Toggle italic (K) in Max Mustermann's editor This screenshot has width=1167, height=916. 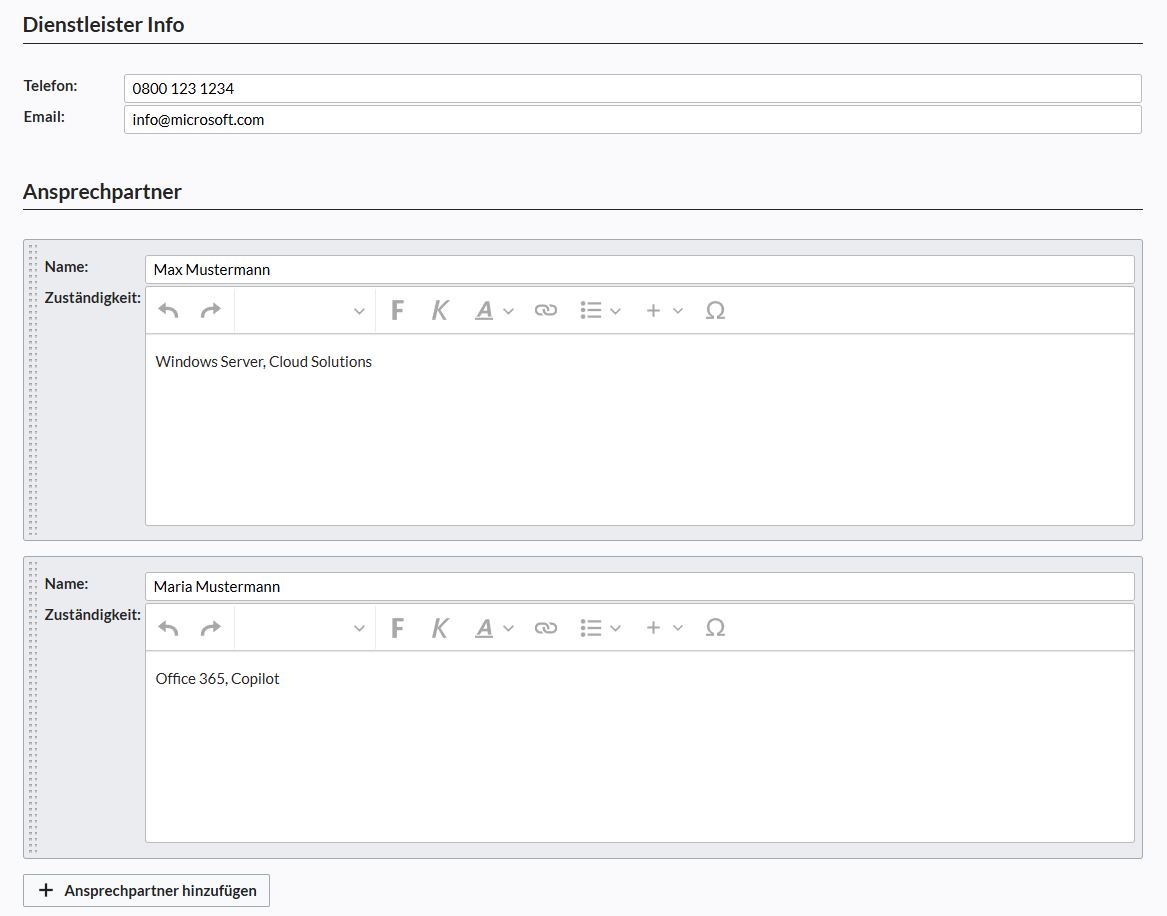440,310
